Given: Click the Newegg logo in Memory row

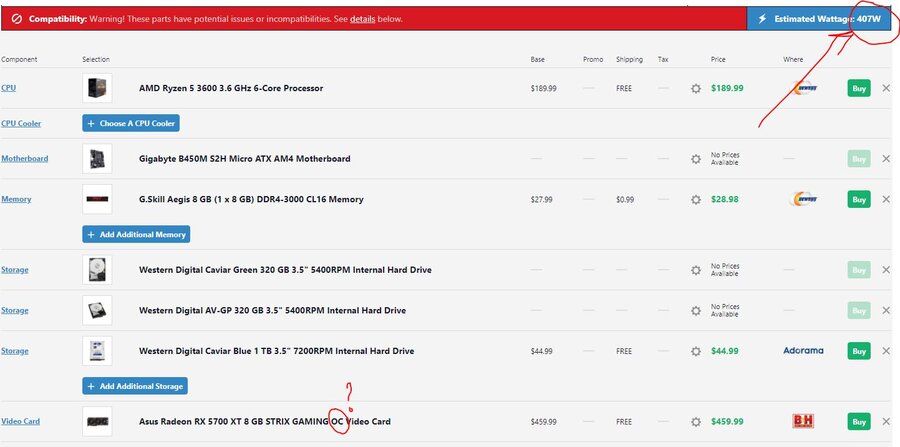Looking at the screenshot, I should [803, 199].
